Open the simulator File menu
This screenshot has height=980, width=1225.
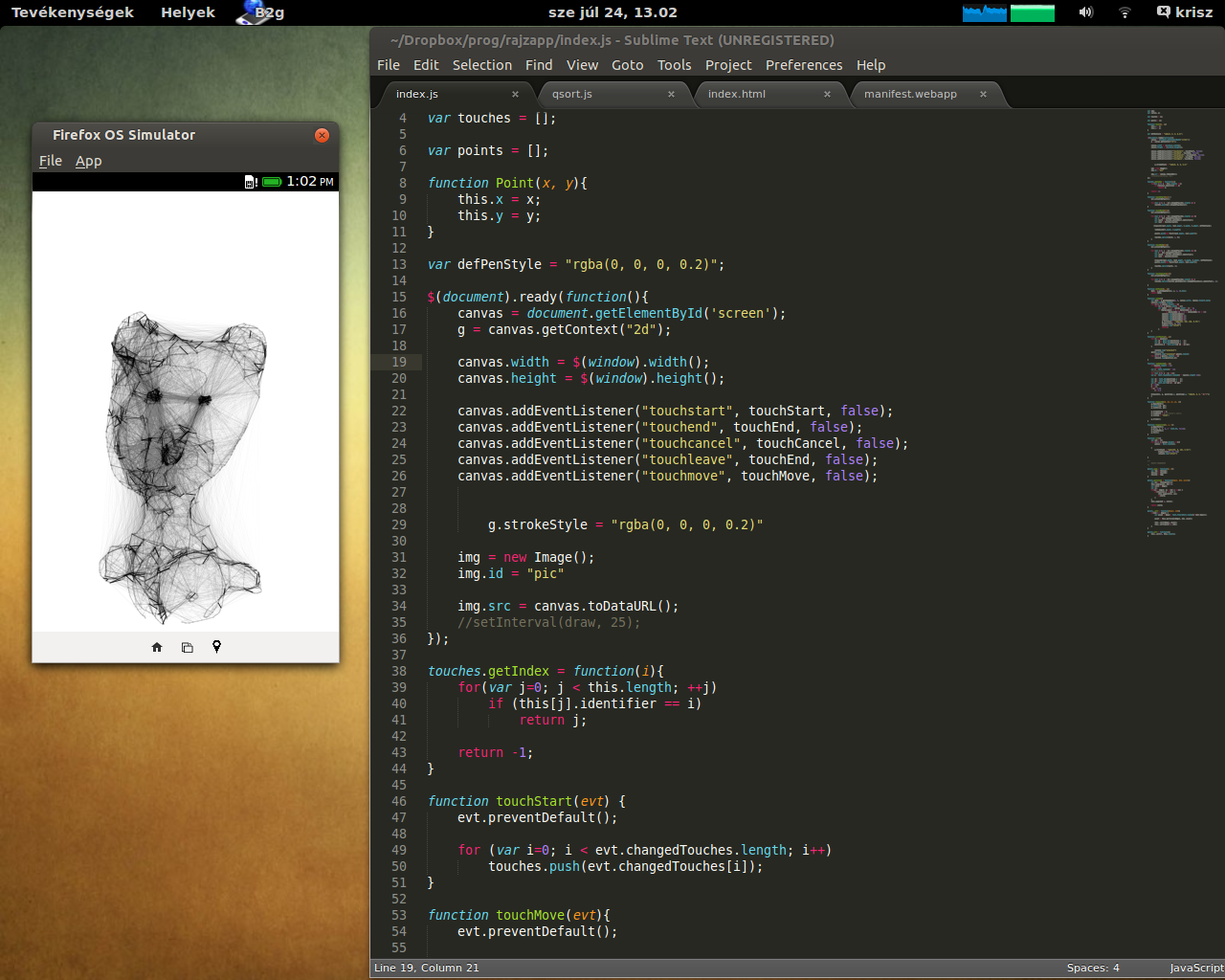point(51,161)
